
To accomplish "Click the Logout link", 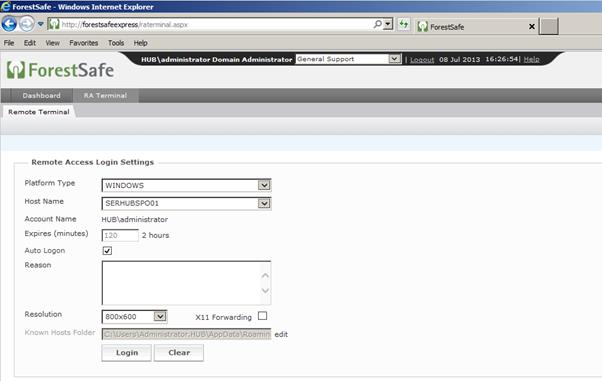I will tap(422, 60).
